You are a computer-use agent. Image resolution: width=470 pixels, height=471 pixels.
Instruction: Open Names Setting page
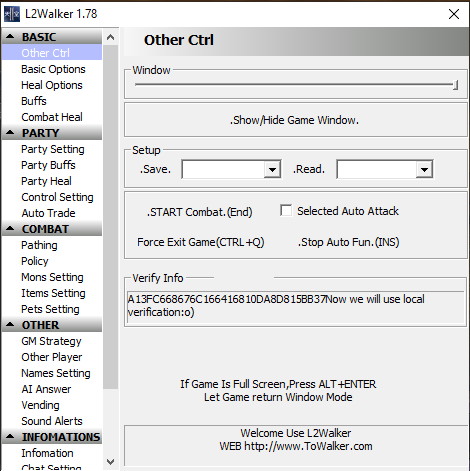point(56,373)
